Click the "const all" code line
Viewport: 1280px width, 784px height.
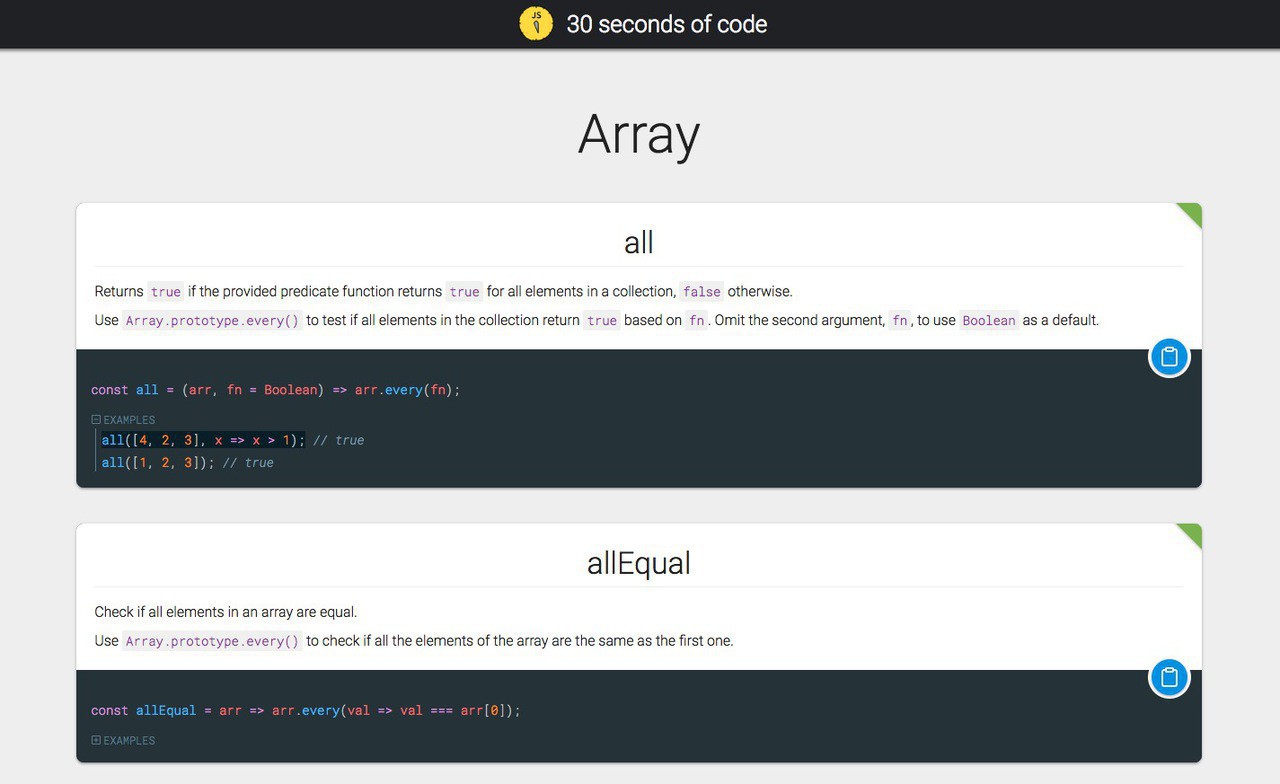coord(275,390)
